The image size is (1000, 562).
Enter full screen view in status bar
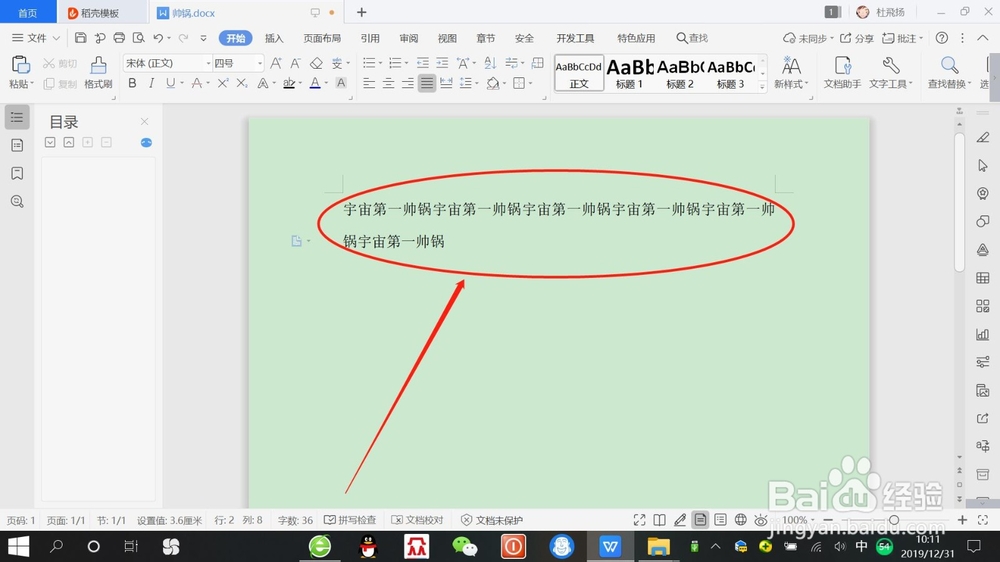coord(639,520)
